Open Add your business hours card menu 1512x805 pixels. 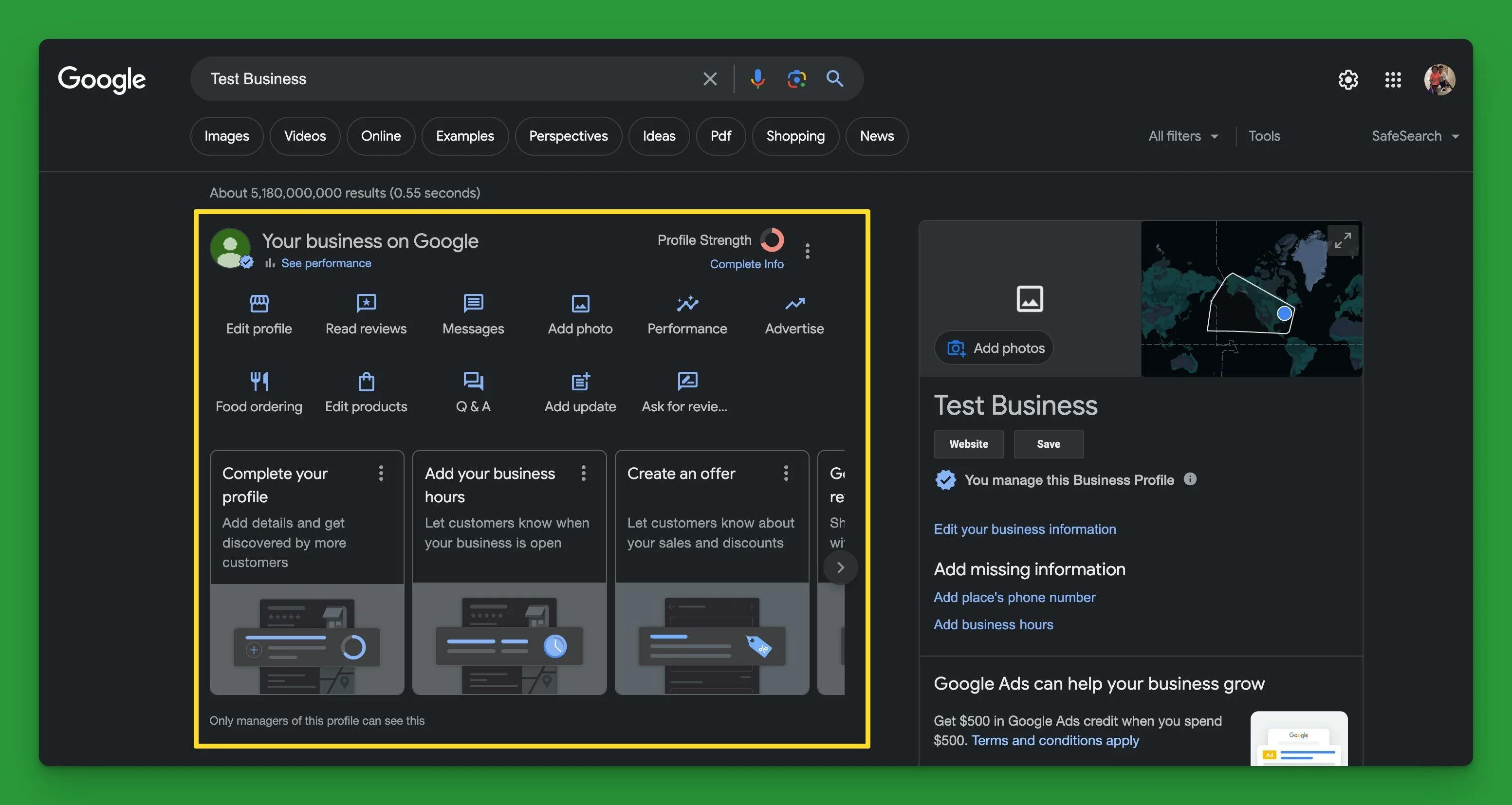pos(584,473)
